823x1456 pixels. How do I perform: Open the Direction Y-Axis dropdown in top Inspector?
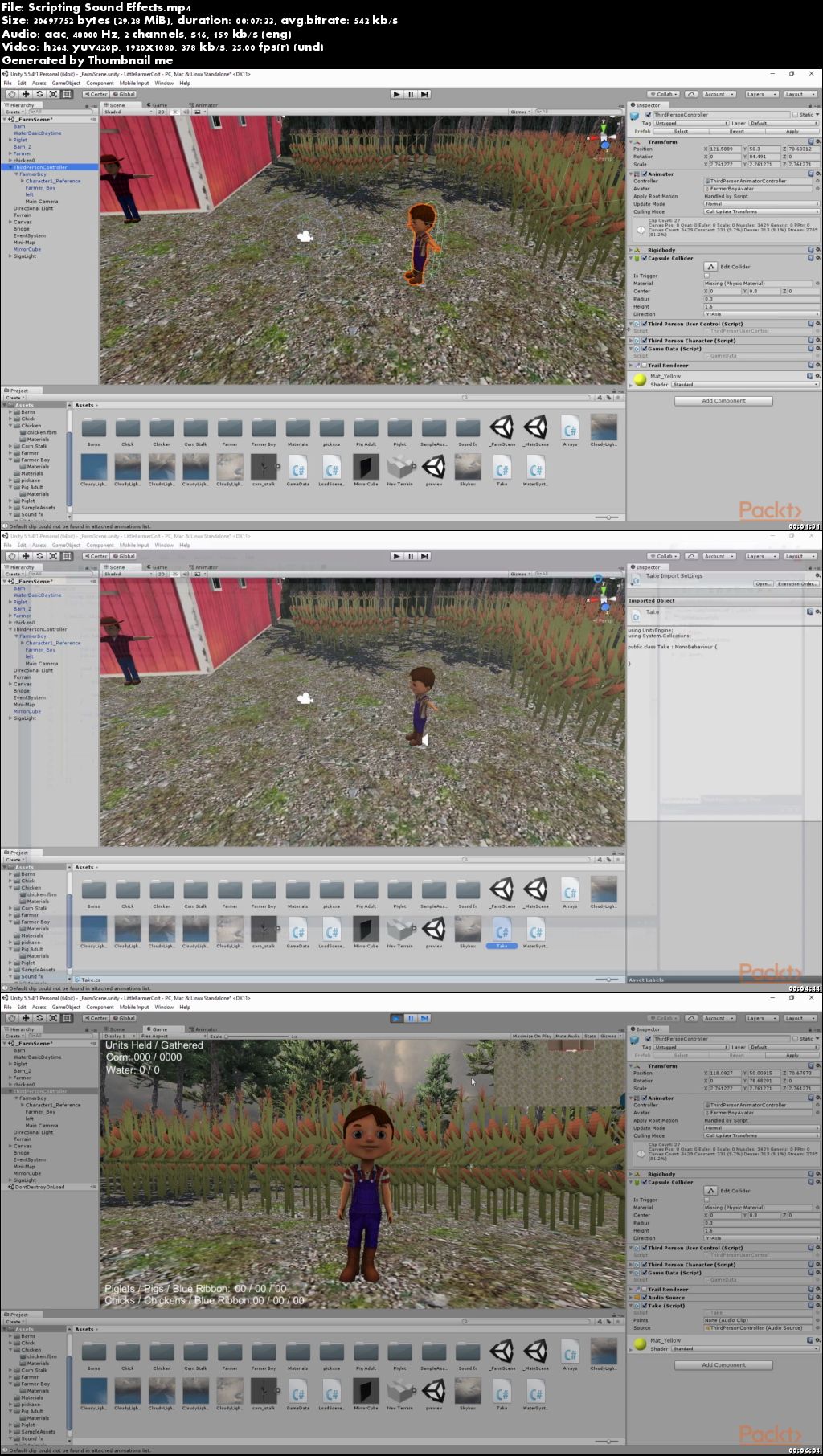[x=760, y=314]
